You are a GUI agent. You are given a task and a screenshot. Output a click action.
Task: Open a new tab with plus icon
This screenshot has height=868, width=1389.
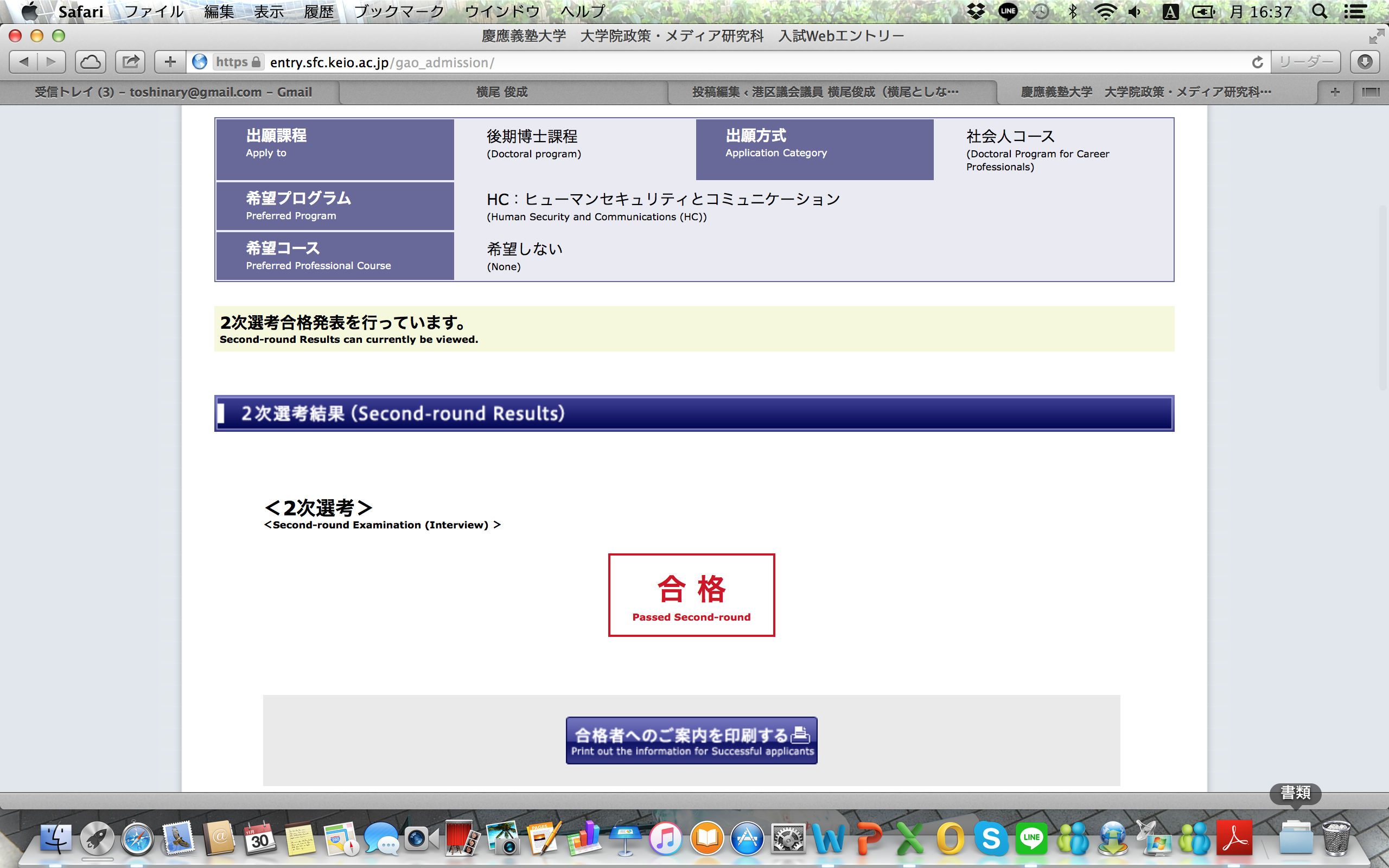(x=1335, y=92)
